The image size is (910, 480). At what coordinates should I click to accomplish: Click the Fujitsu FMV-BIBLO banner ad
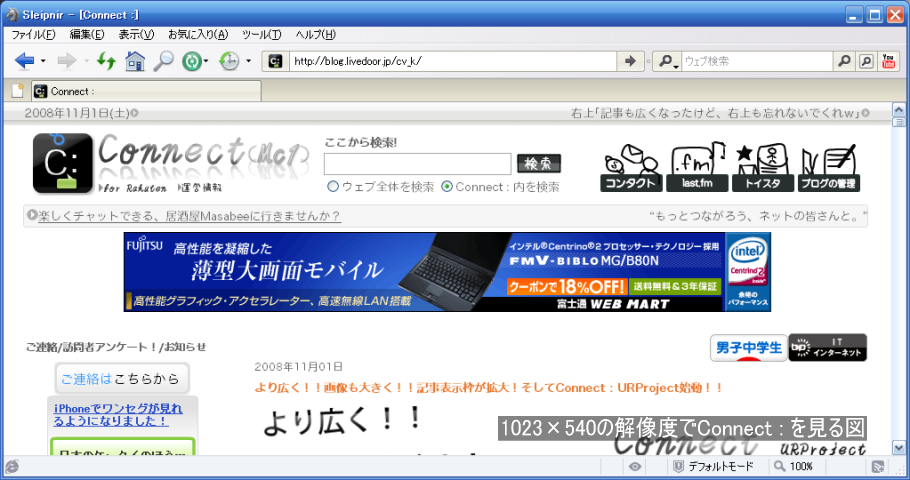tap(447, 272)
